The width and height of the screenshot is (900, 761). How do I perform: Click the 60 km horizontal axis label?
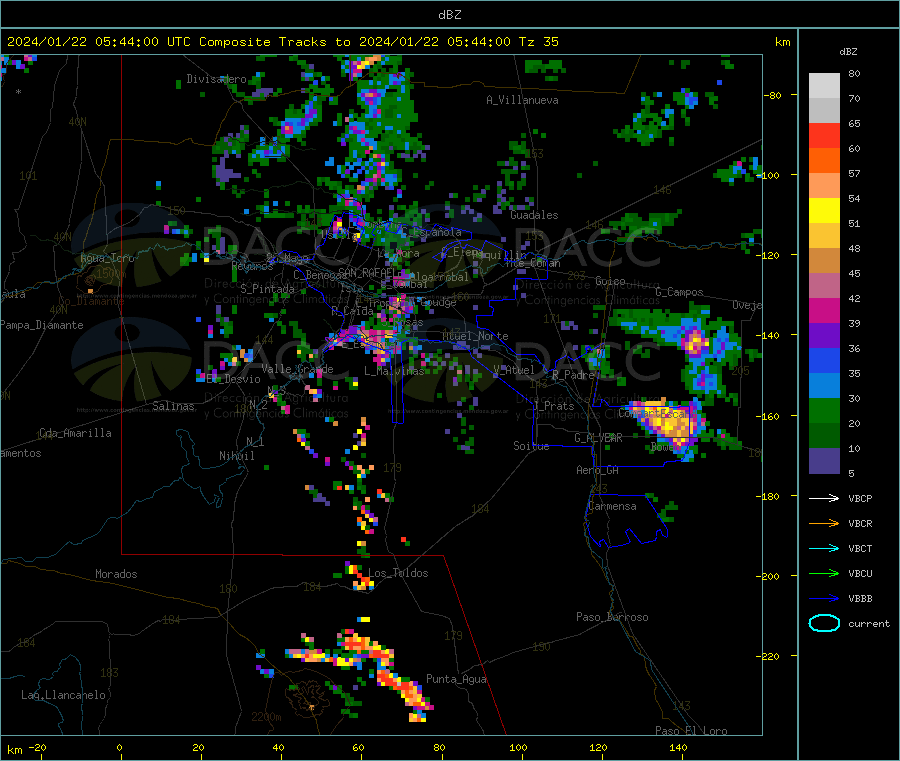pos(358,747)
